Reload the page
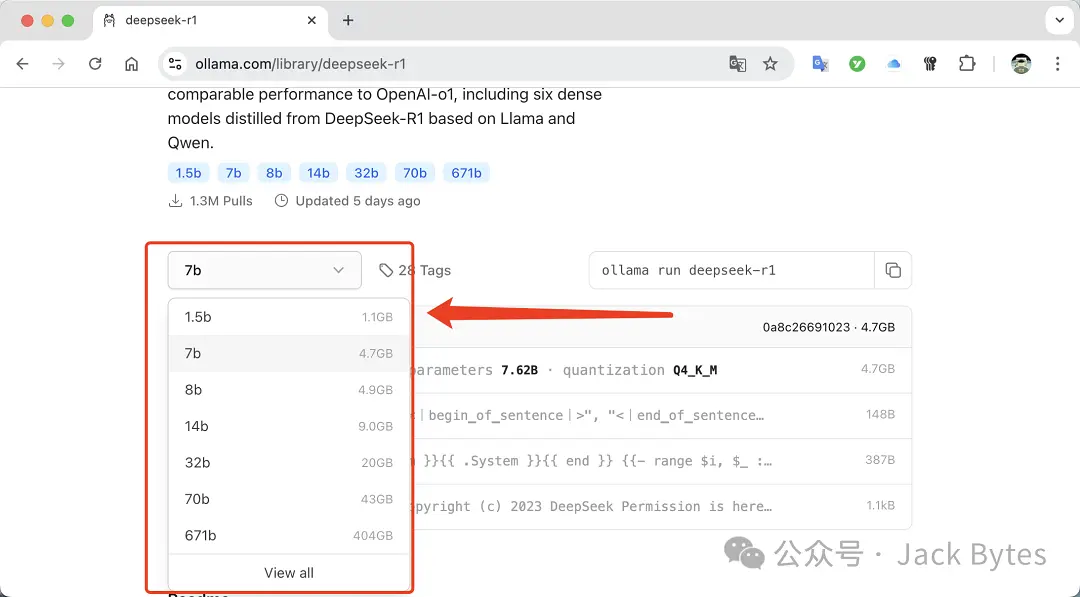 pyautogui.click(x=95, y=63)
